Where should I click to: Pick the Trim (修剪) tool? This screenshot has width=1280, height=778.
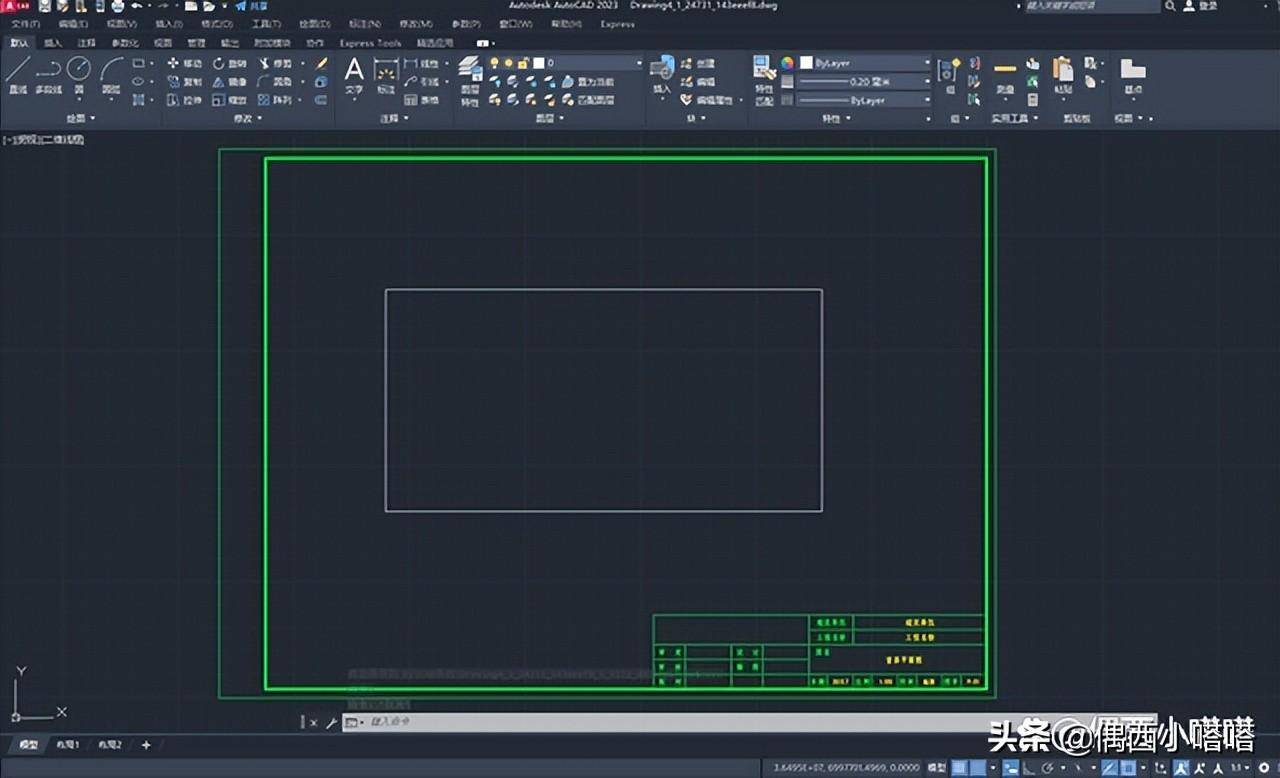(x=277, y=63)
